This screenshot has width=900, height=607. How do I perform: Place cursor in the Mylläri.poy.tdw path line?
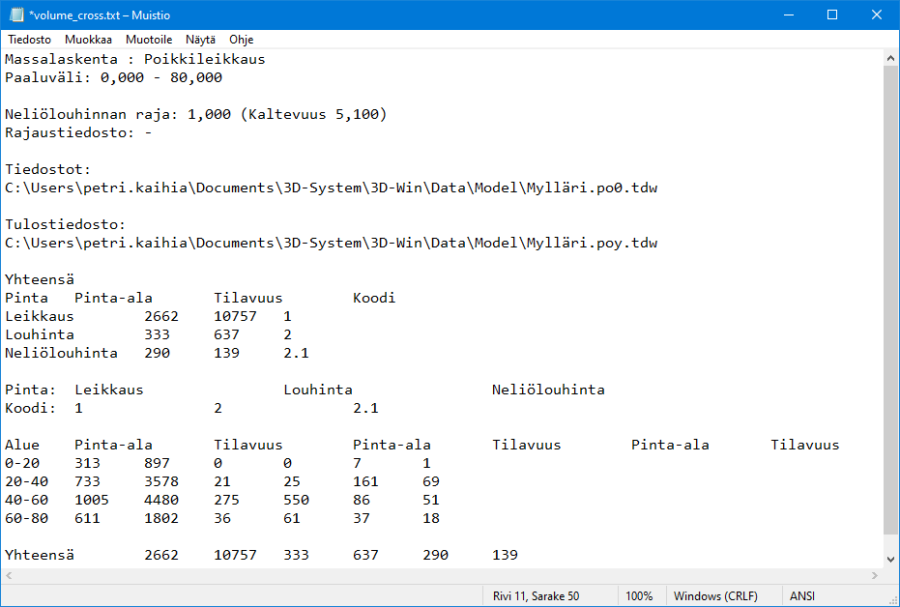tap(330, 243)
